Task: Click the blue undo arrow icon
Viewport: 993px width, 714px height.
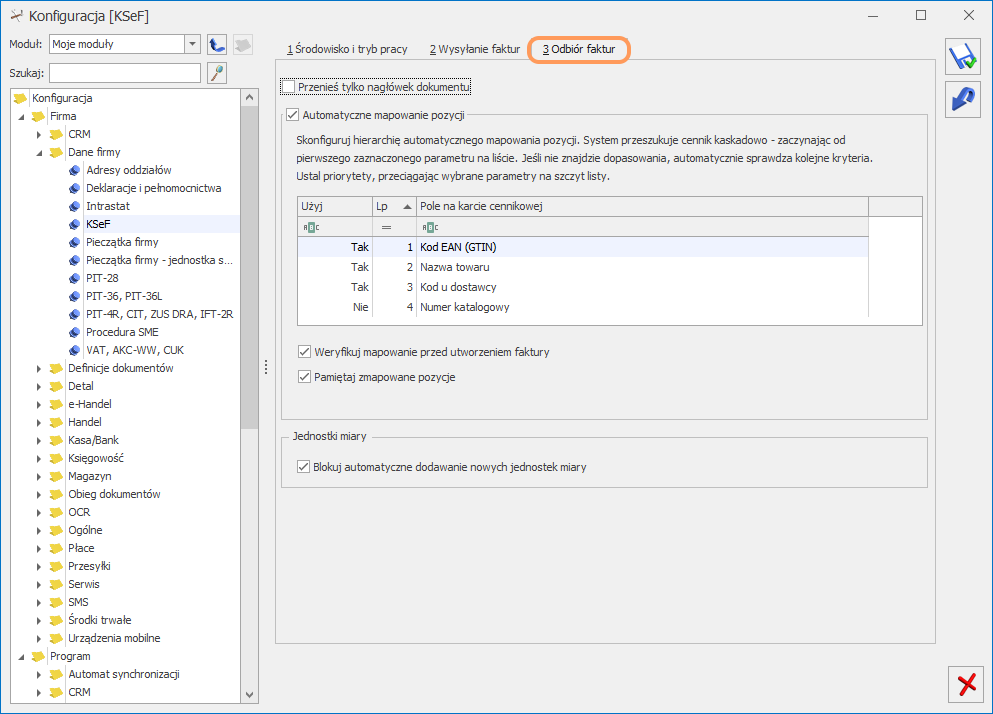Action: point(964,101)
